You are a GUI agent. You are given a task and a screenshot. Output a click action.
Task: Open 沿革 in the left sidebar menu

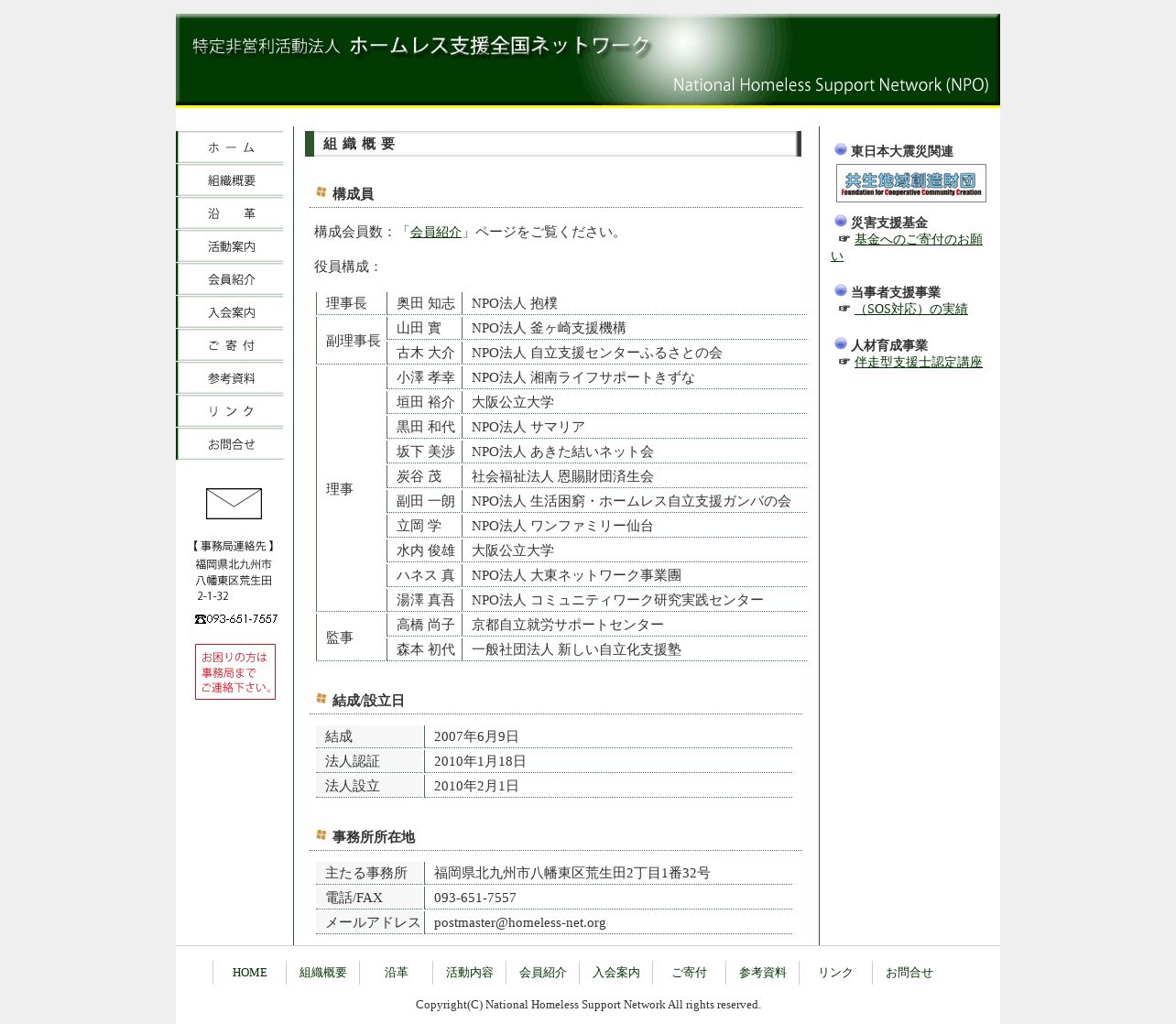231,213
